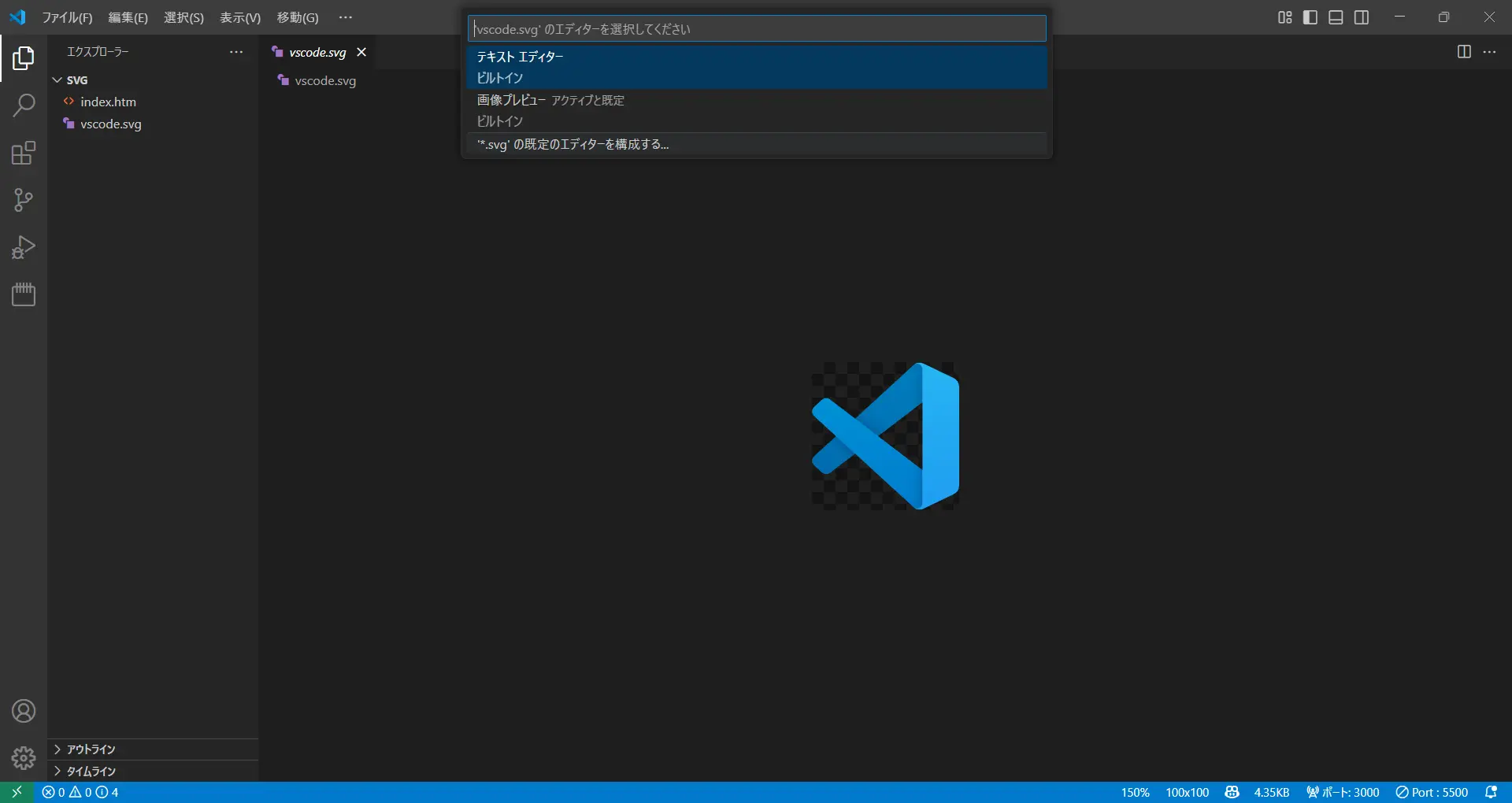
Task: Open the Extensions view icon
Action: [24, 153]
